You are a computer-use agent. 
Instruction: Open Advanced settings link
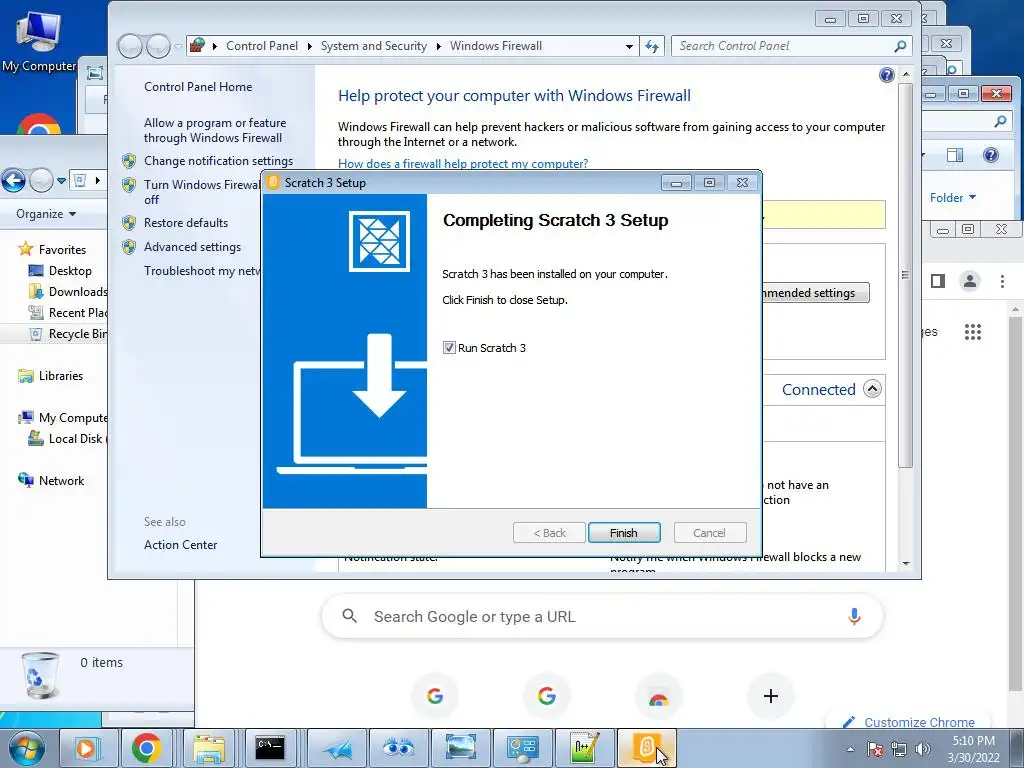193,247
